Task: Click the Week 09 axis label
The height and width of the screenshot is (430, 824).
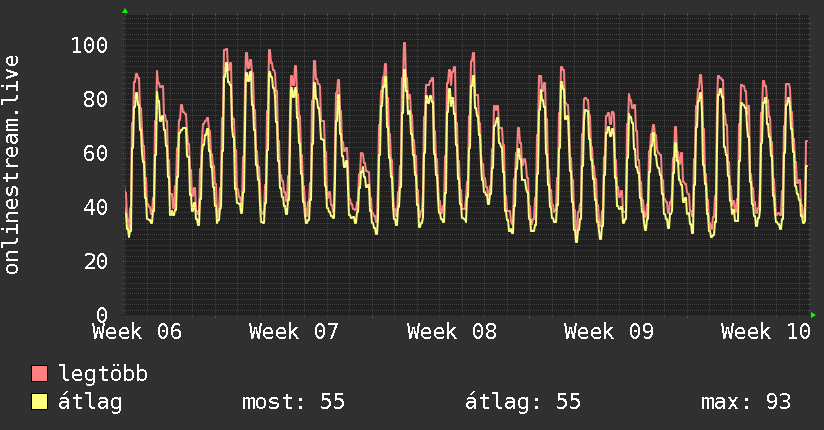Action: (609, 332)
